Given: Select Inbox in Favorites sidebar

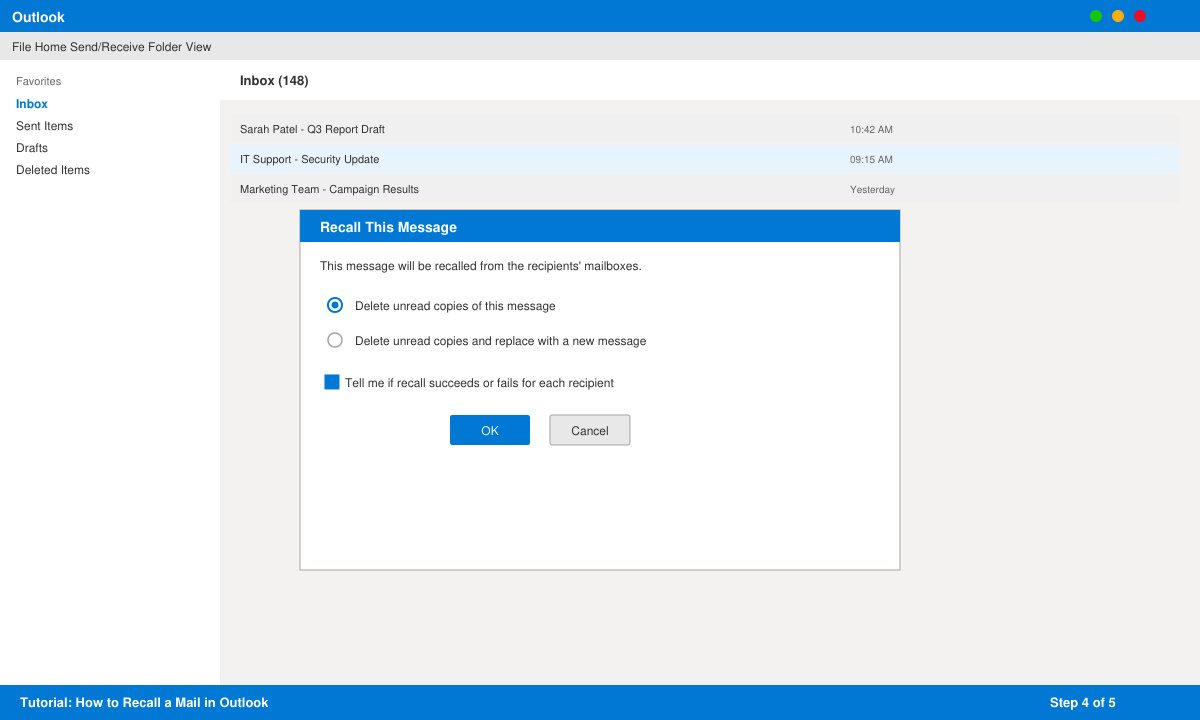Looking at the screenshot, I should click(x=32, y=104).
